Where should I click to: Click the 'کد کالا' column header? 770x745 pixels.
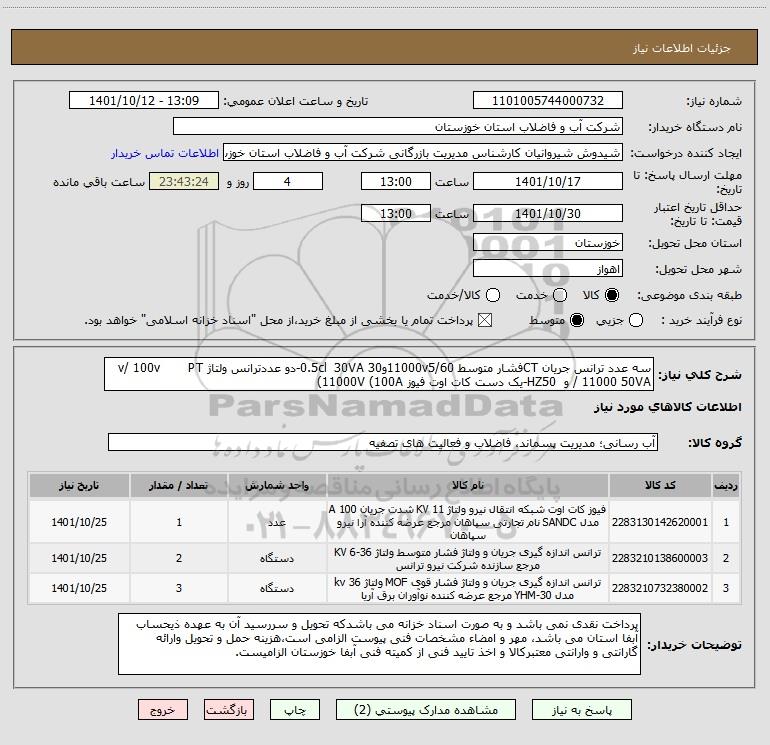coord(660,485)
